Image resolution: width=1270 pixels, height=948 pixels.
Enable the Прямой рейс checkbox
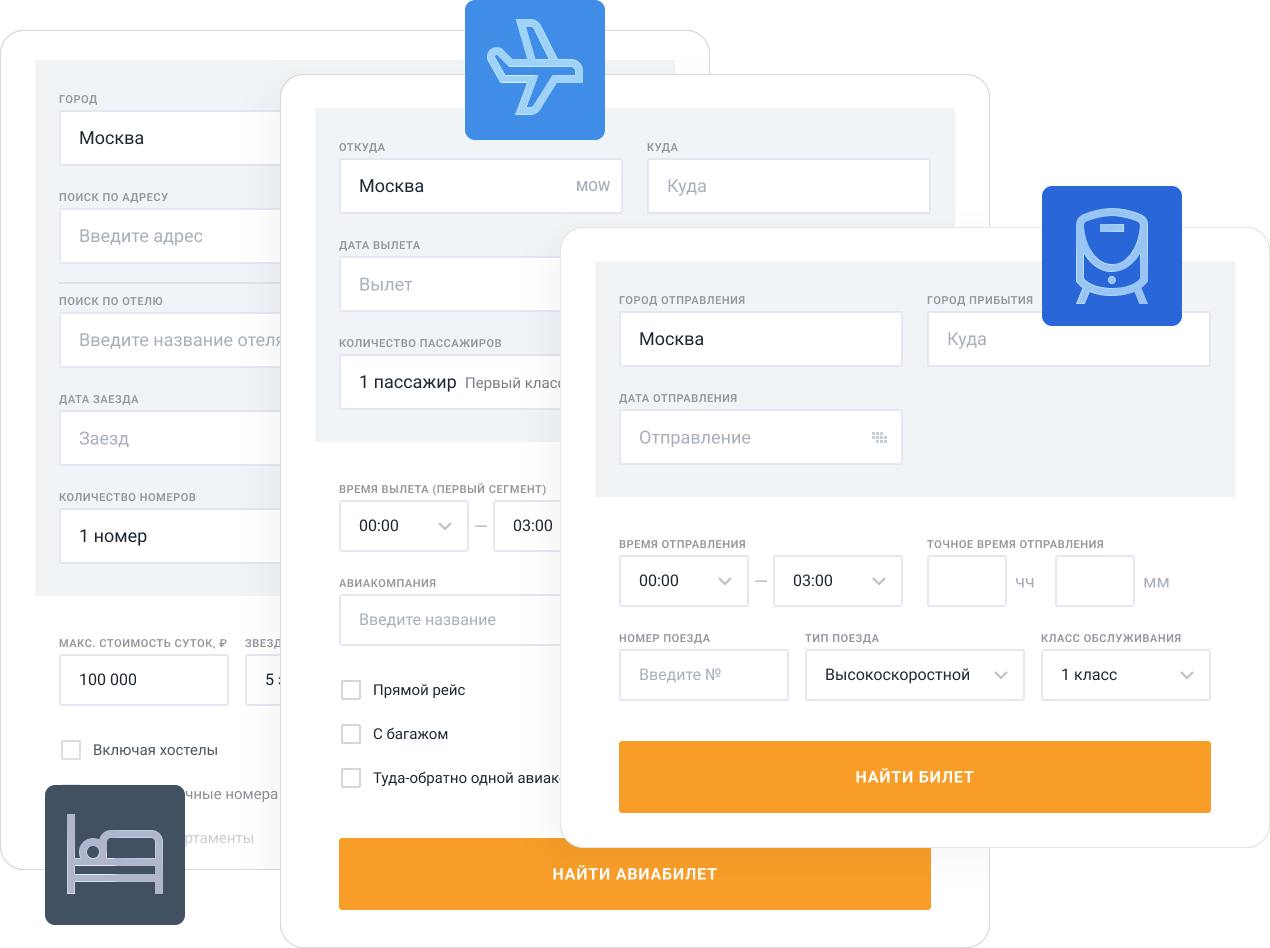[351, 690]
